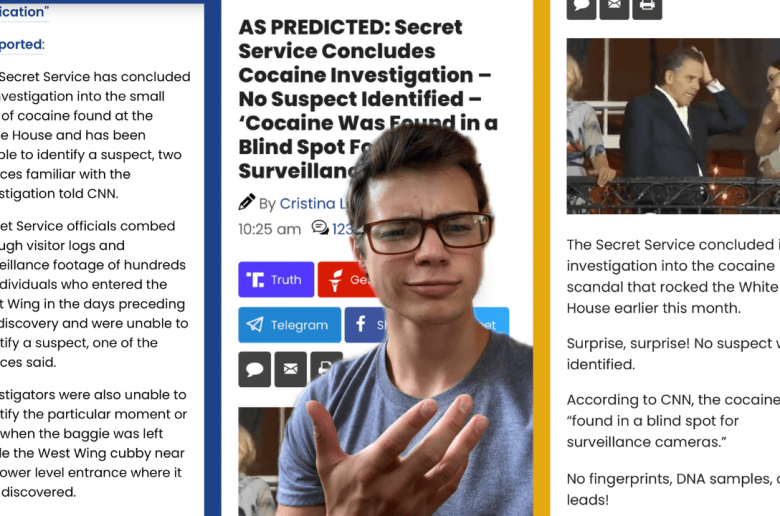Click the red Gettr torch icon

(x=336, y=280)
